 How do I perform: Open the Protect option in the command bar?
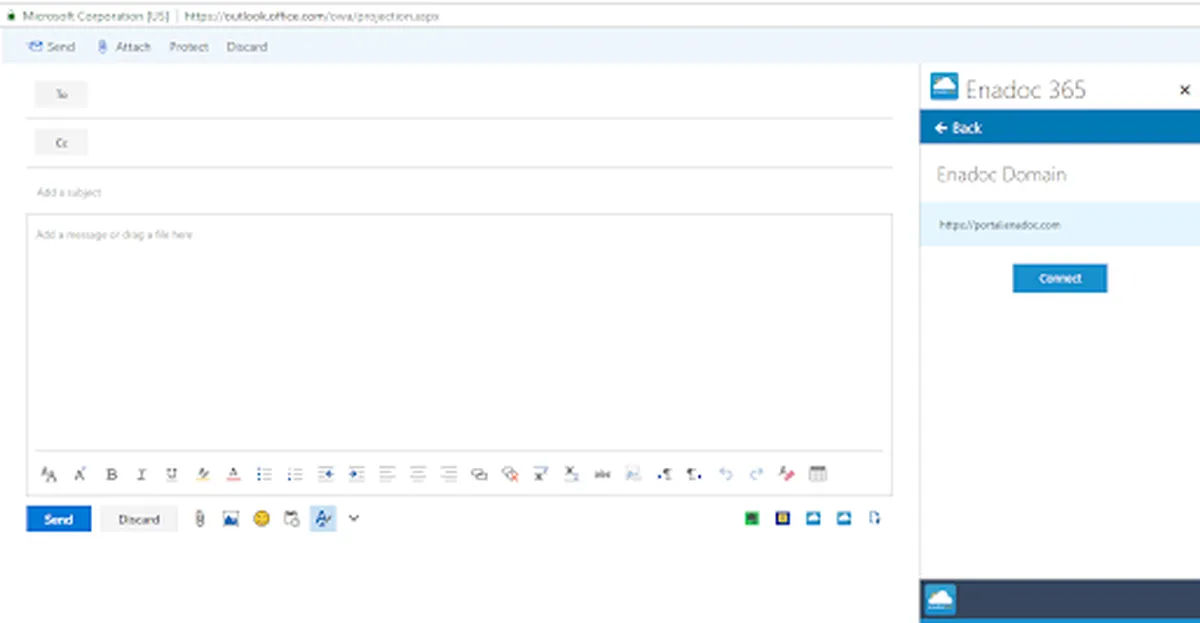tap(189, 47)
